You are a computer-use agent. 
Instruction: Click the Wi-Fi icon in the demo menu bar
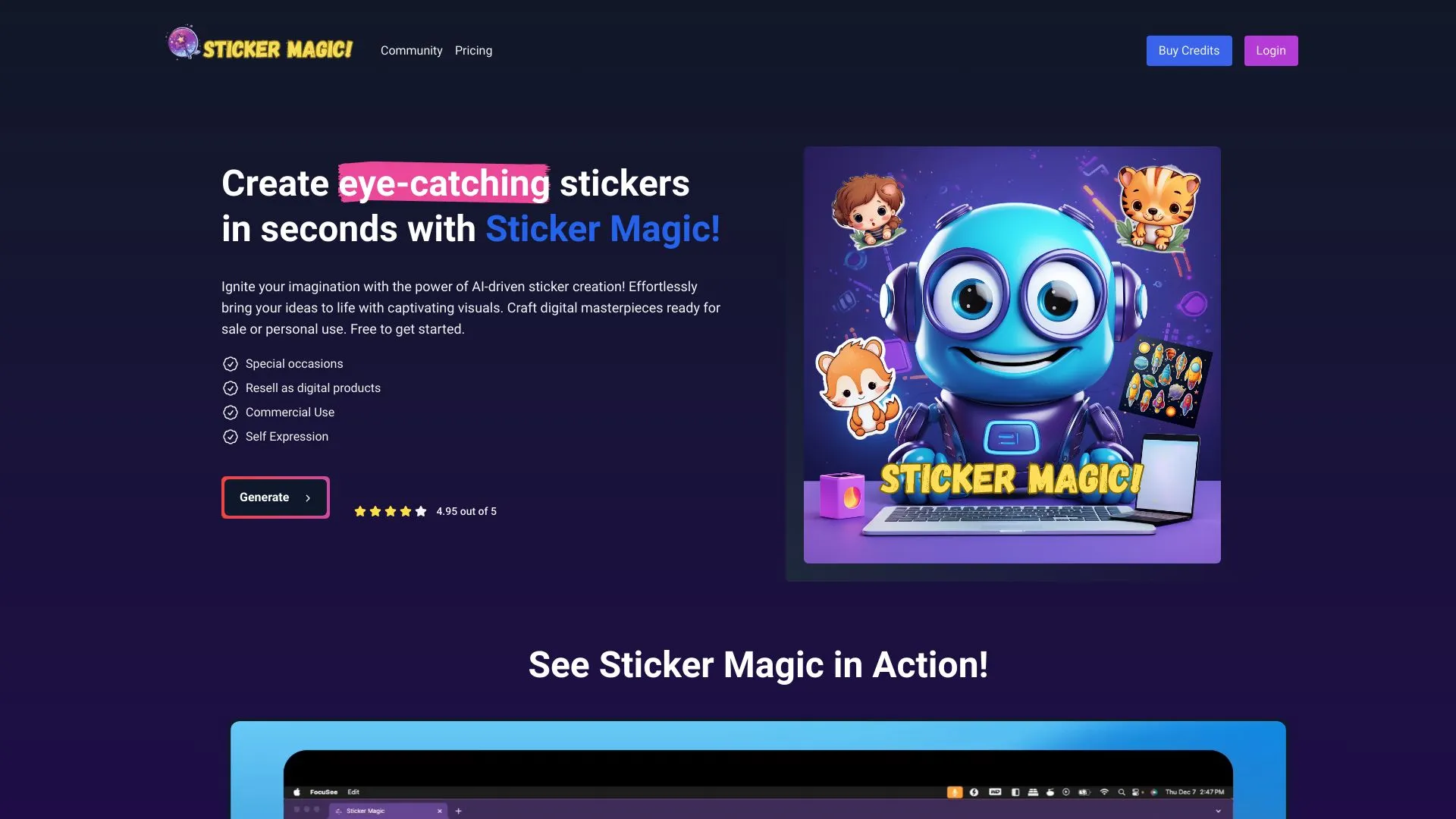pyautogui.click(x=1104, y=792)
